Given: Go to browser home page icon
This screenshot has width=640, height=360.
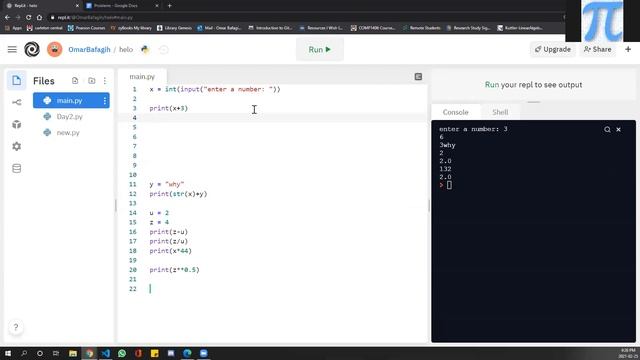Looking at the screenshot, I should coord(39,18).
